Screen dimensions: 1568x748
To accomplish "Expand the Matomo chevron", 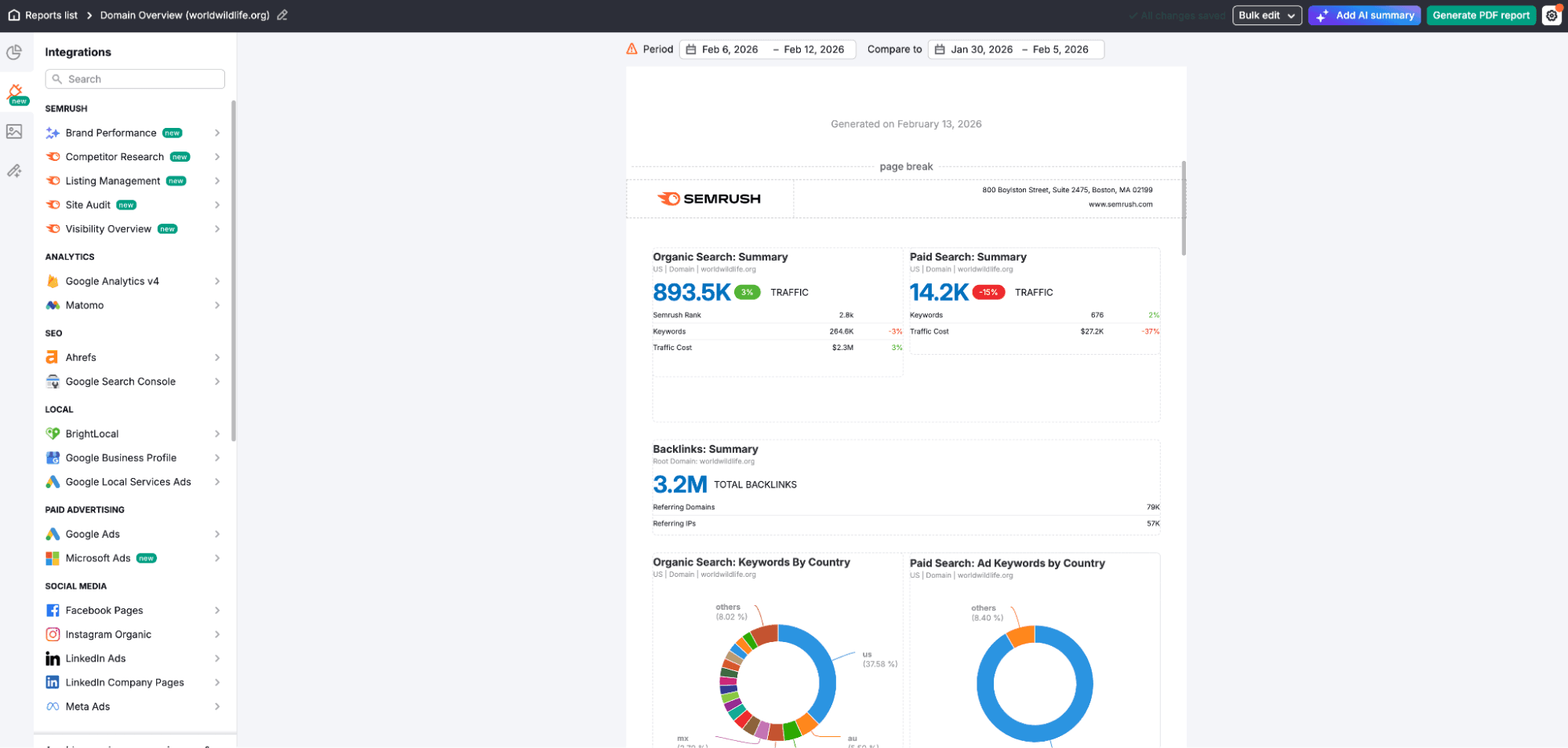I will (x=217, y=305).
